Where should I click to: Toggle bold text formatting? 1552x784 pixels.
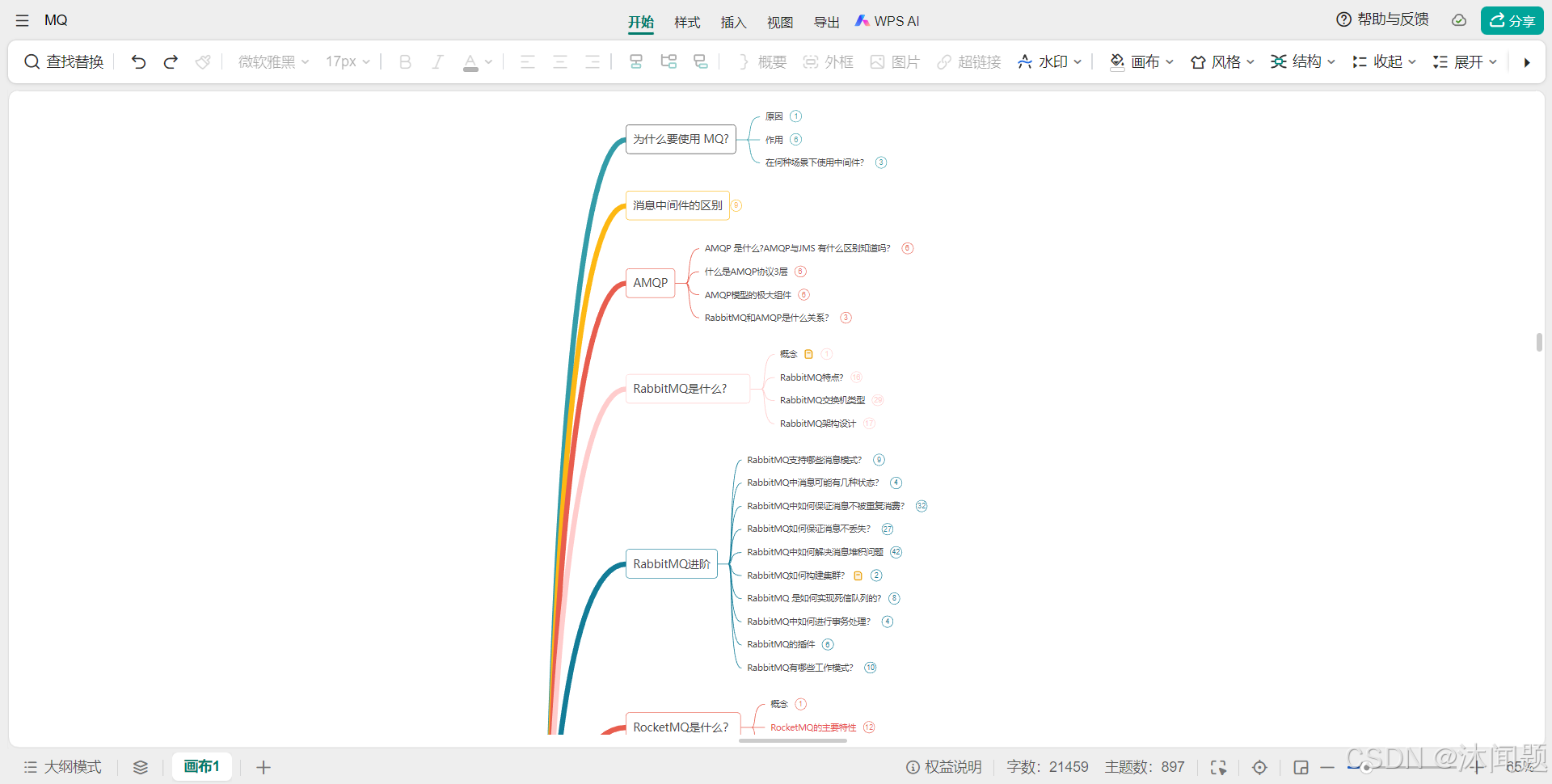[405, 62]
